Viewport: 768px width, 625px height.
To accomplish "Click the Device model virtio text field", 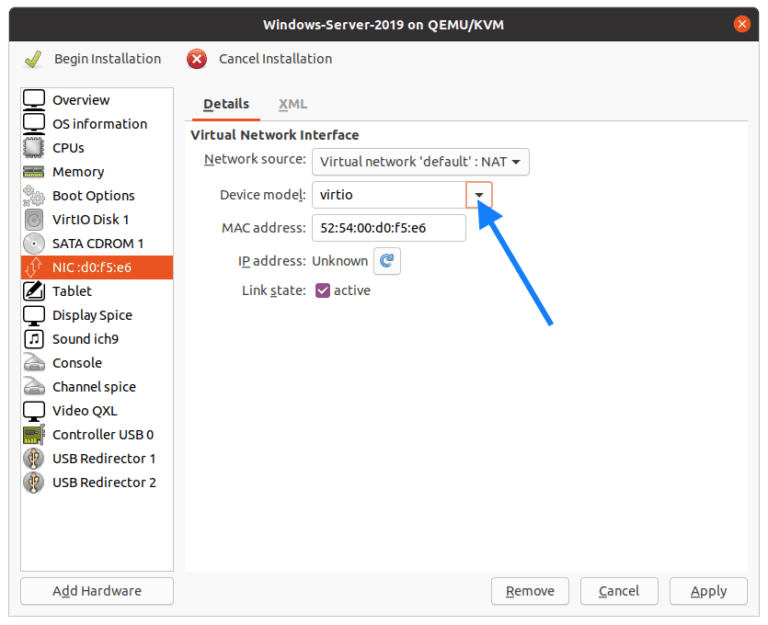I will (389, 195).
